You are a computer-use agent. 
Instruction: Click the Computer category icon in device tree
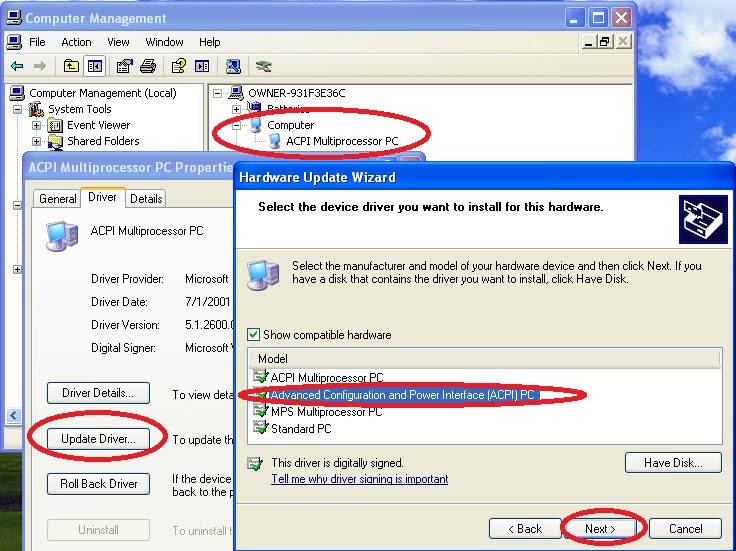click(255, 125)
